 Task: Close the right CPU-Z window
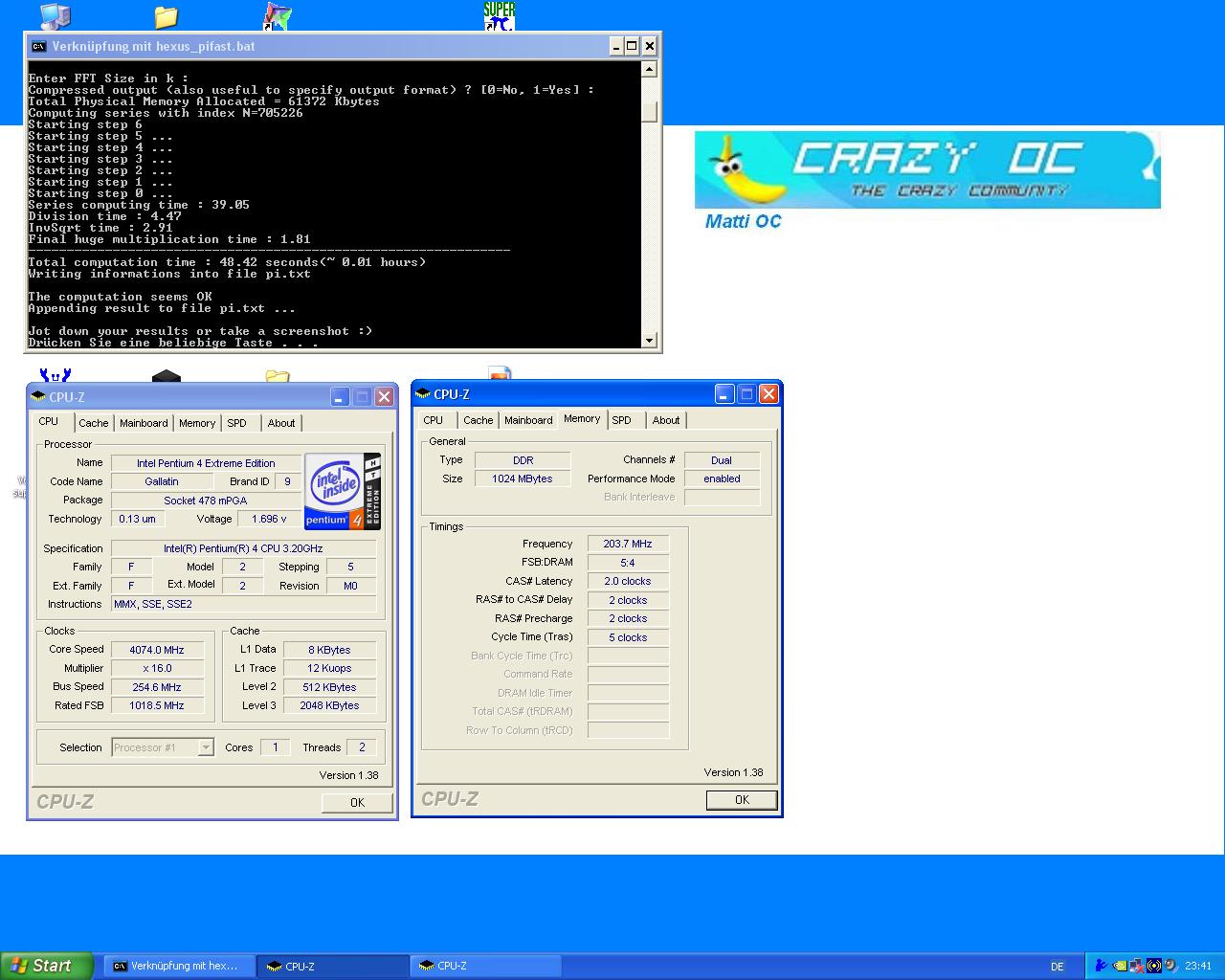(x=768, y=393)
